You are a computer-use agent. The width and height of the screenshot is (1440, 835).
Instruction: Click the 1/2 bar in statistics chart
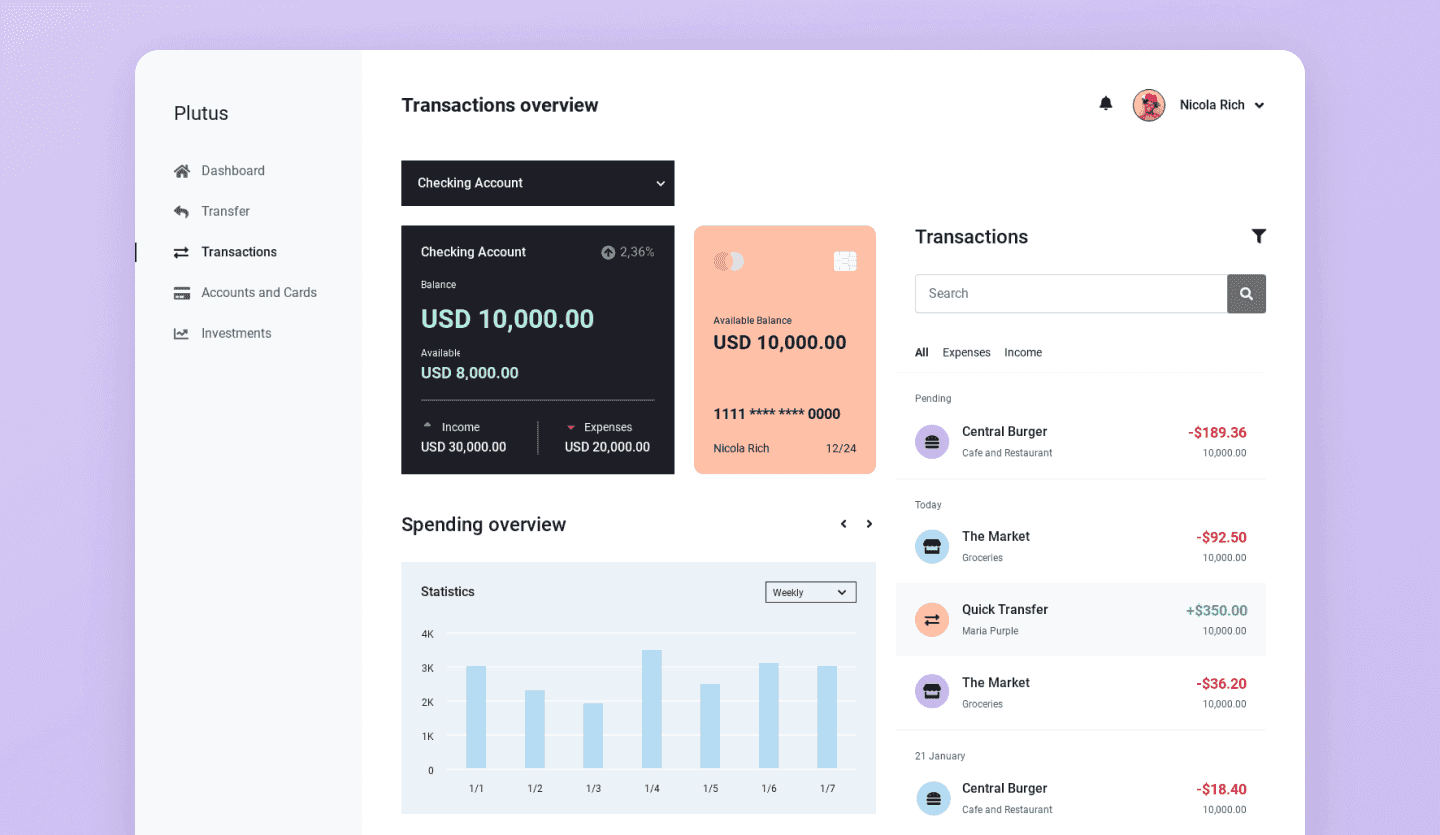point(535,729)
